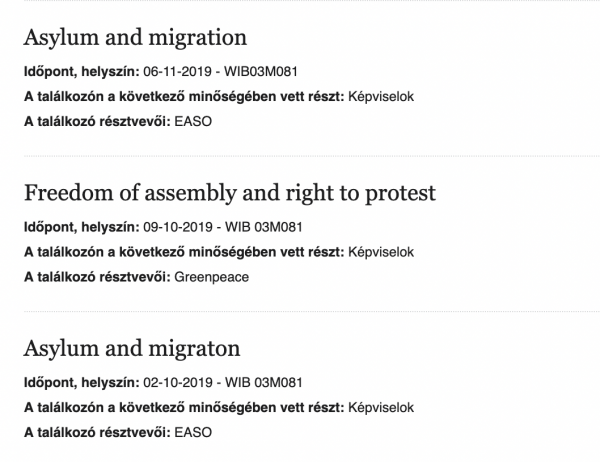Click first 'Időpont, helyszín:' label

[x=82, y=72]
